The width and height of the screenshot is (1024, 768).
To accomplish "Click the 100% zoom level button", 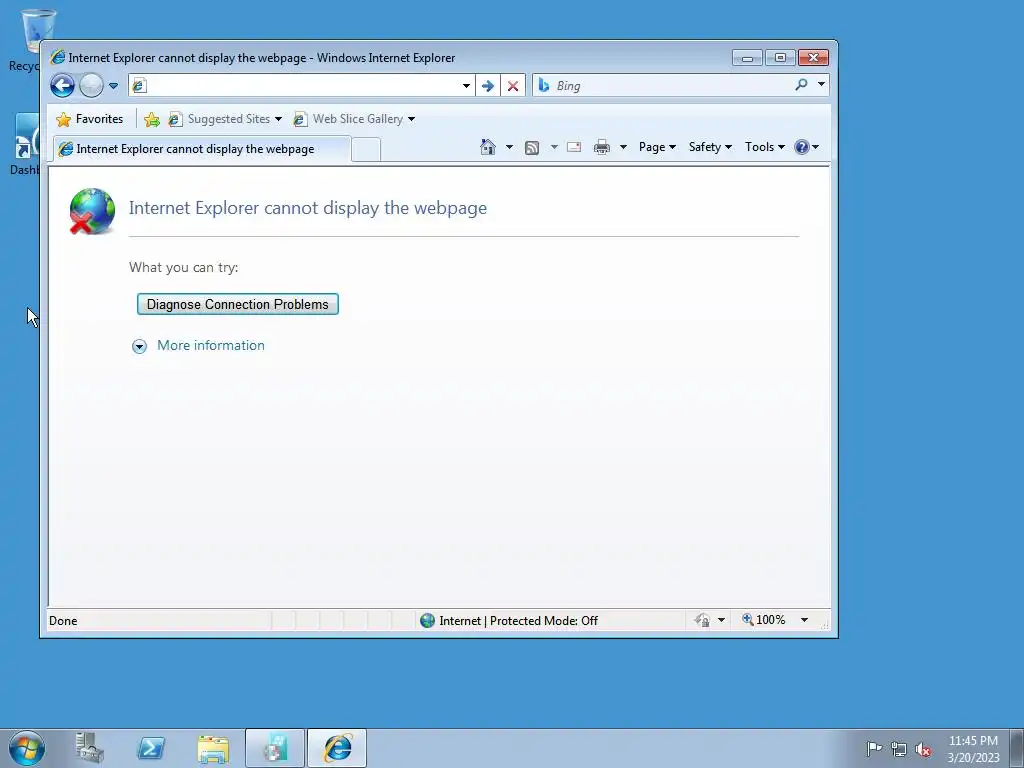I will click(x=763, y=620).
